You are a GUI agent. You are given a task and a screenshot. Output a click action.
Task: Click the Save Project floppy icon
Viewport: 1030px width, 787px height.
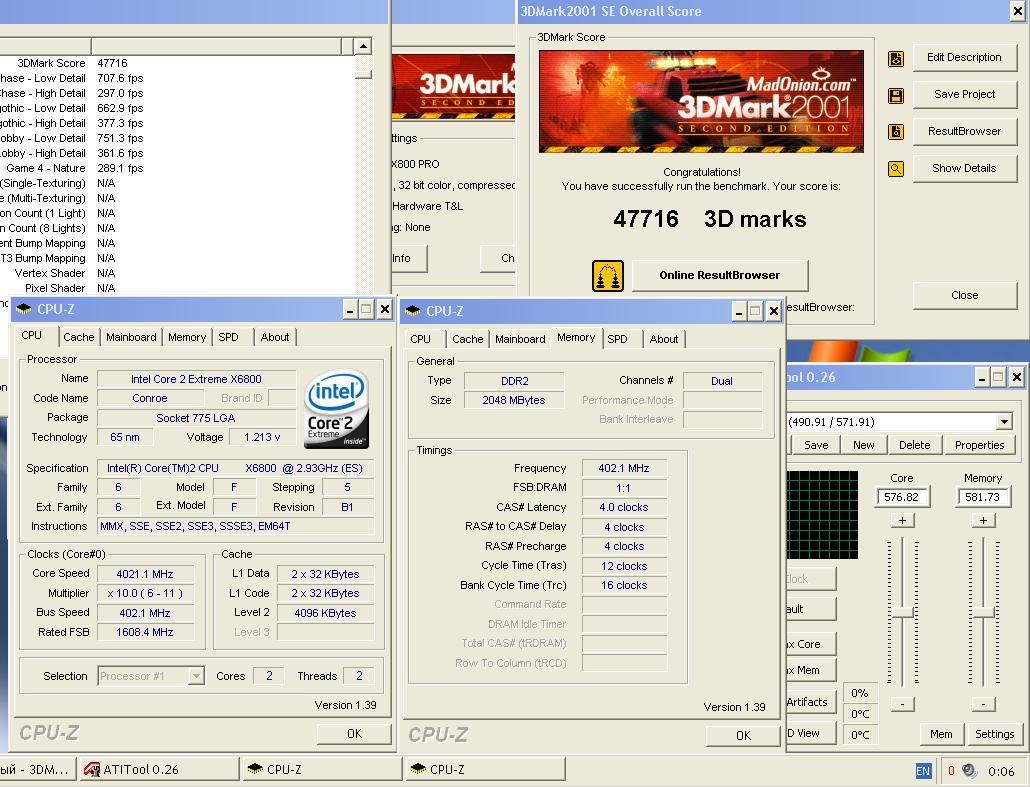click(x=895, y=96)
